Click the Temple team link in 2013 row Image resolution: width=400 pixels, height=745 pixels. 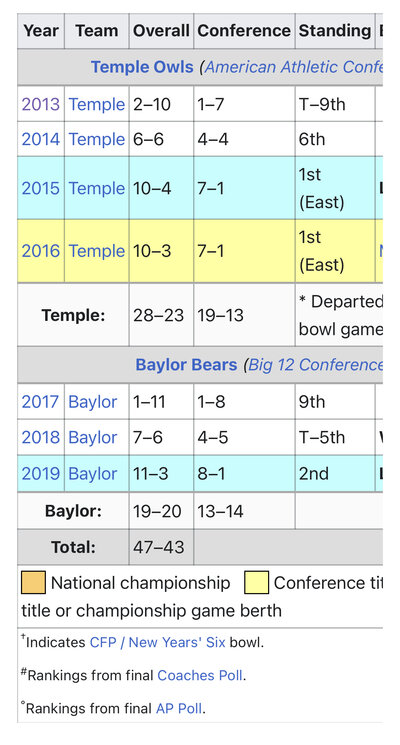[97, 104]
